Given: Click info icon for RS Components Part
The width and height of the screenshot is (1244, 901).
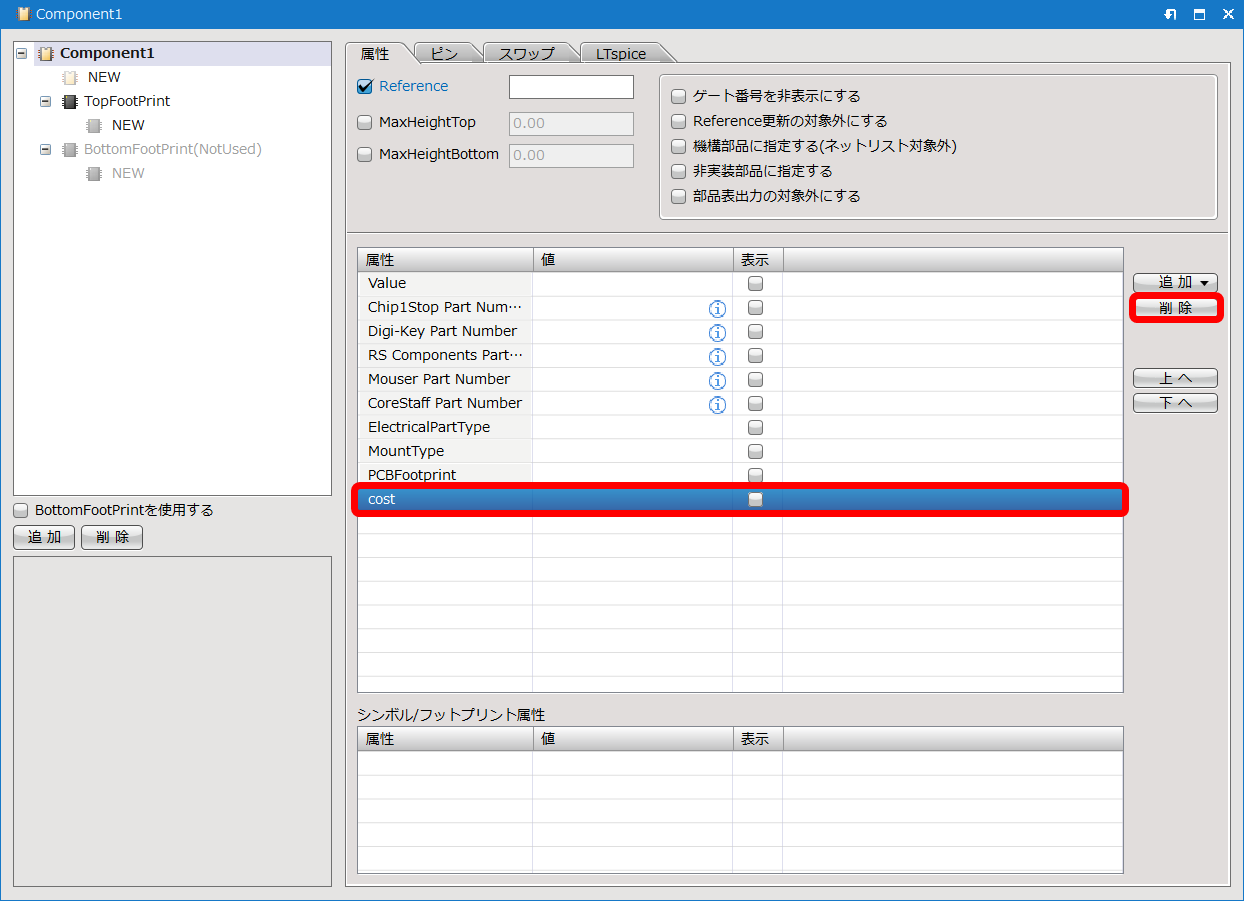Looking at the screenshot, I should [x=717, y=356].
